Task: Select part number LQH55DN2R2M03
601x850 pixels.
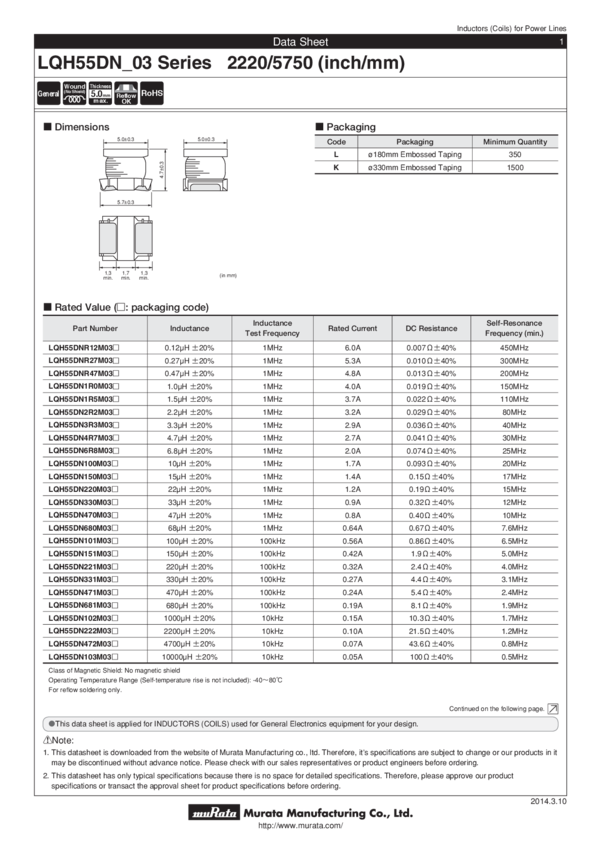Action: 83,412
